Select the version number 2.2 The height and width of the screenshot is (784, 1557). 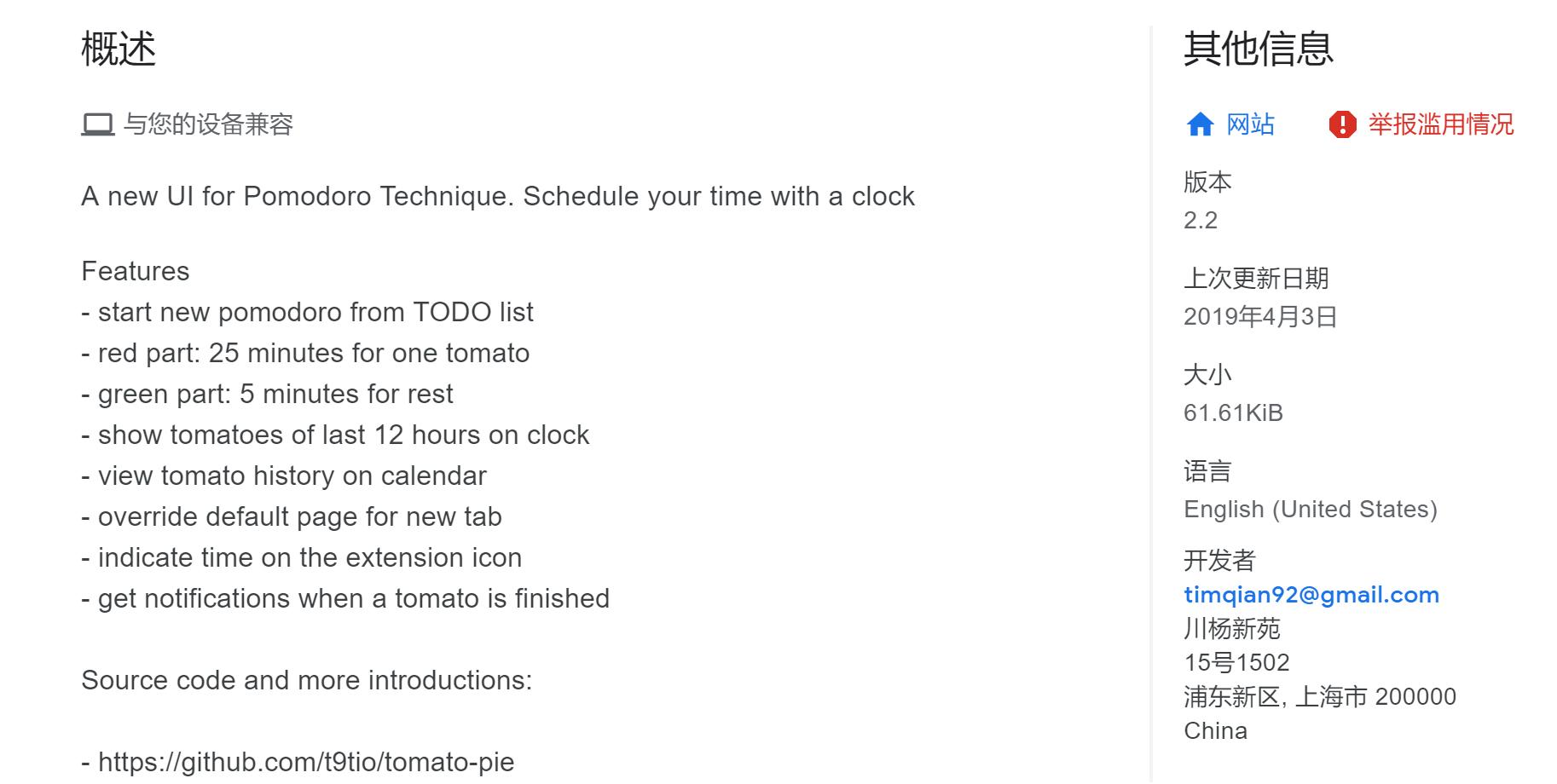tap(1201, 221)
